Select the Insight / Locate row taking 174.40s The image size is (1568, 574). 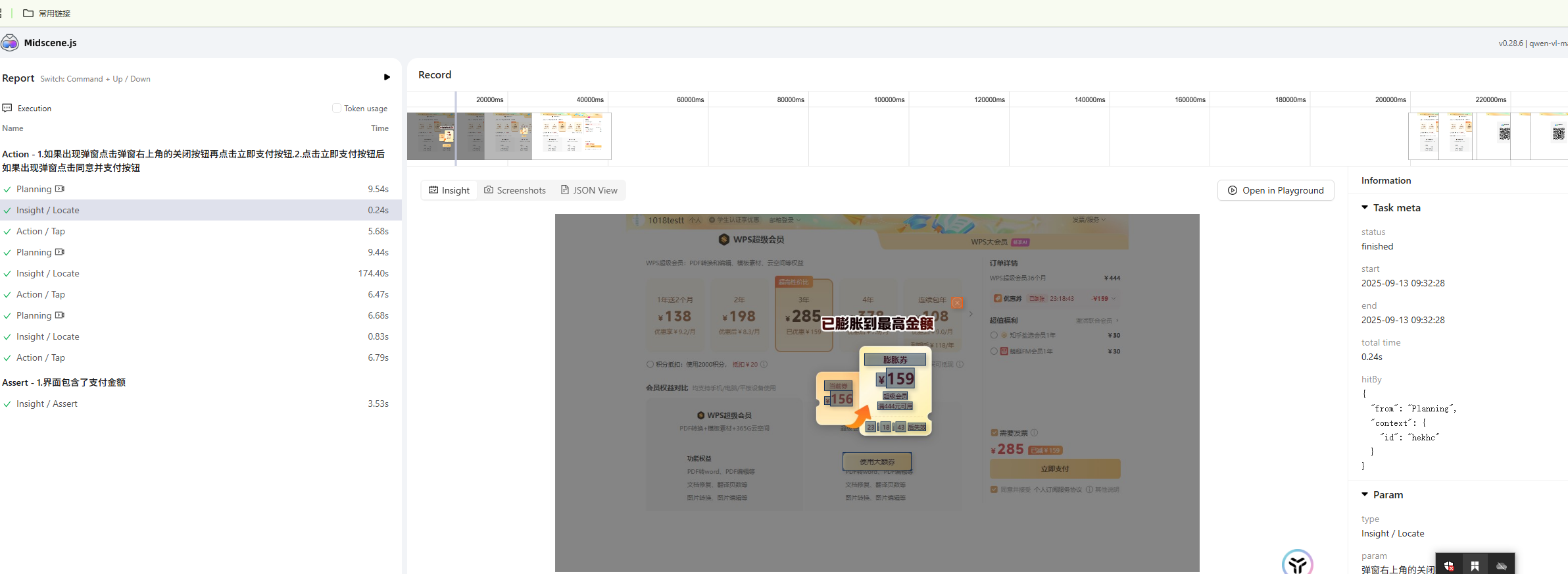pyautogui.click(x=201, y=273)
